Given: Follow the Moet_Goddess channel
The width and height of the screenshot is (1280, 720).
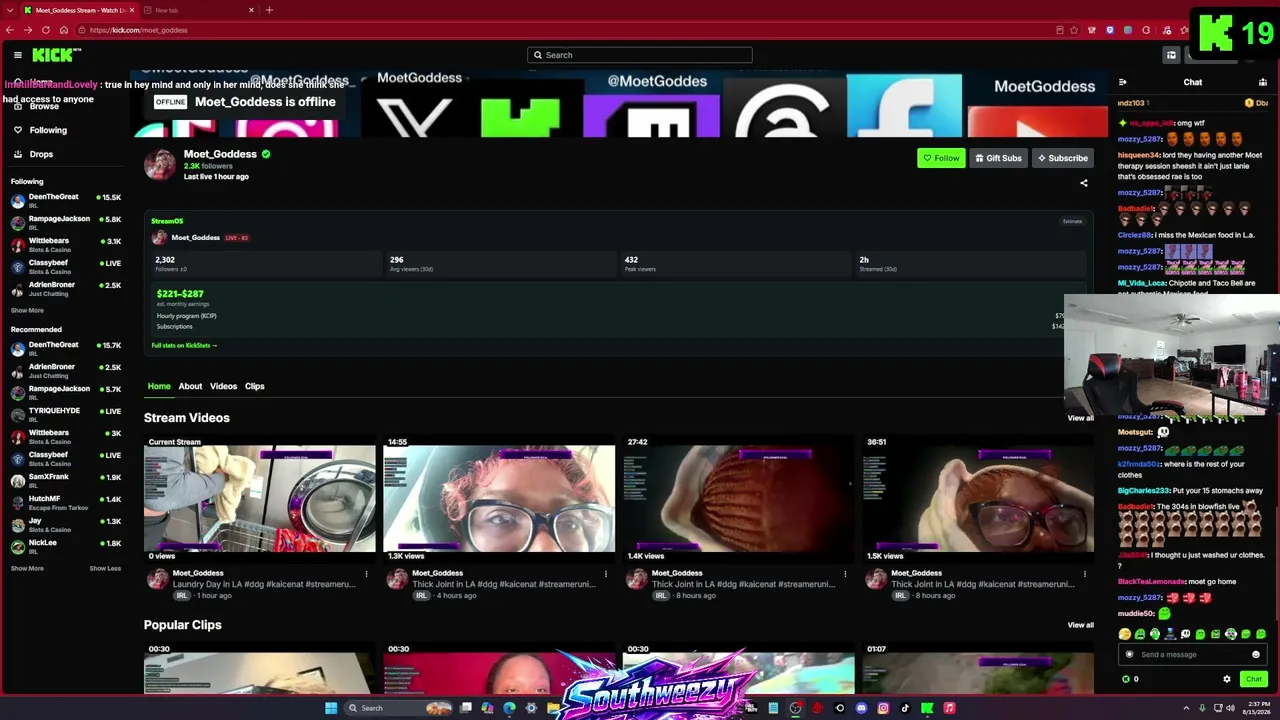Looking at the screenshot, I should click(941, 158).
